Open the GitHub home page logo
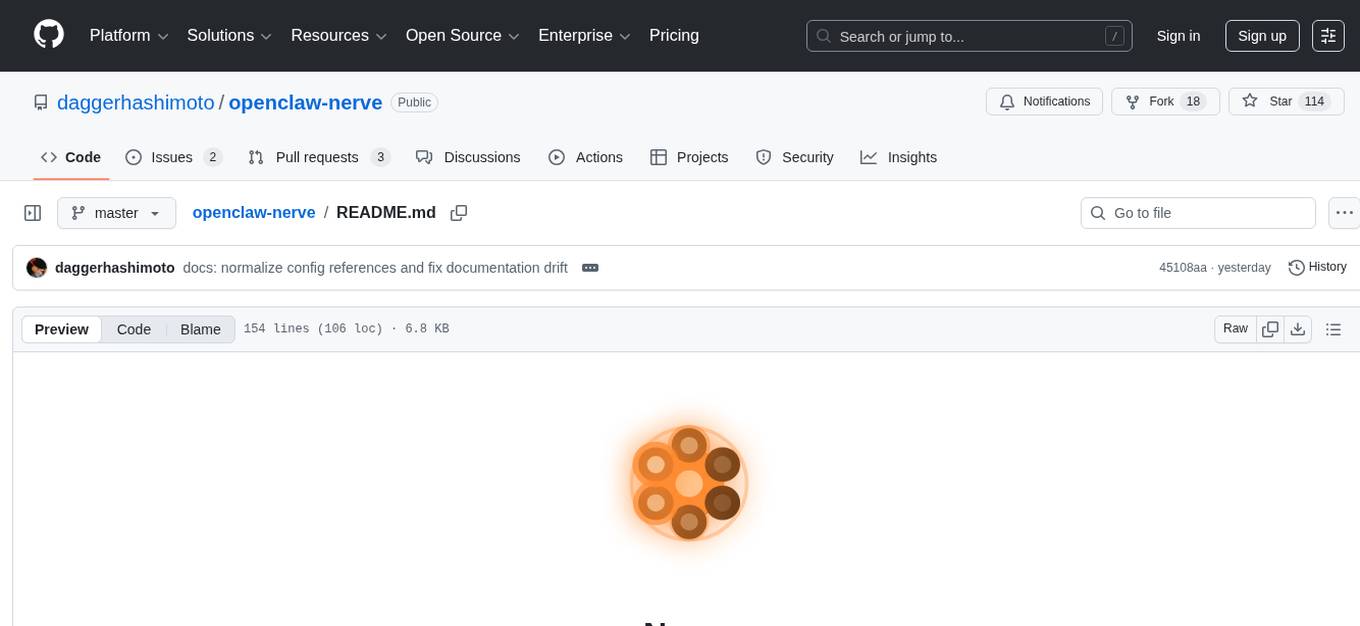1360x626 pixels. pyautogui.click(x=48, y=35)
